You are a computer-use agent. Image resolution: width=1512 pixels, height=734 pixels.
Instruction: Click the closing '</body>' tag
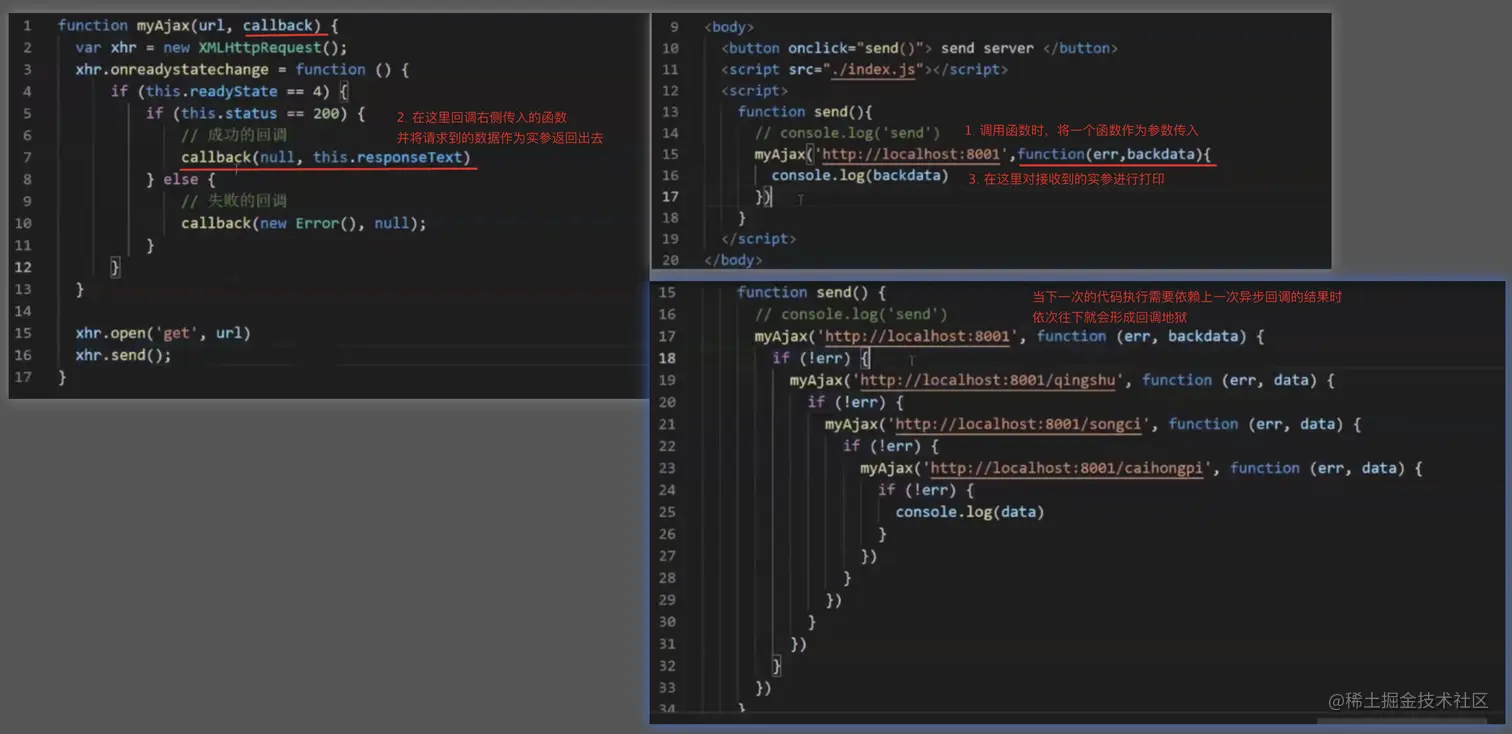(733, 260)
